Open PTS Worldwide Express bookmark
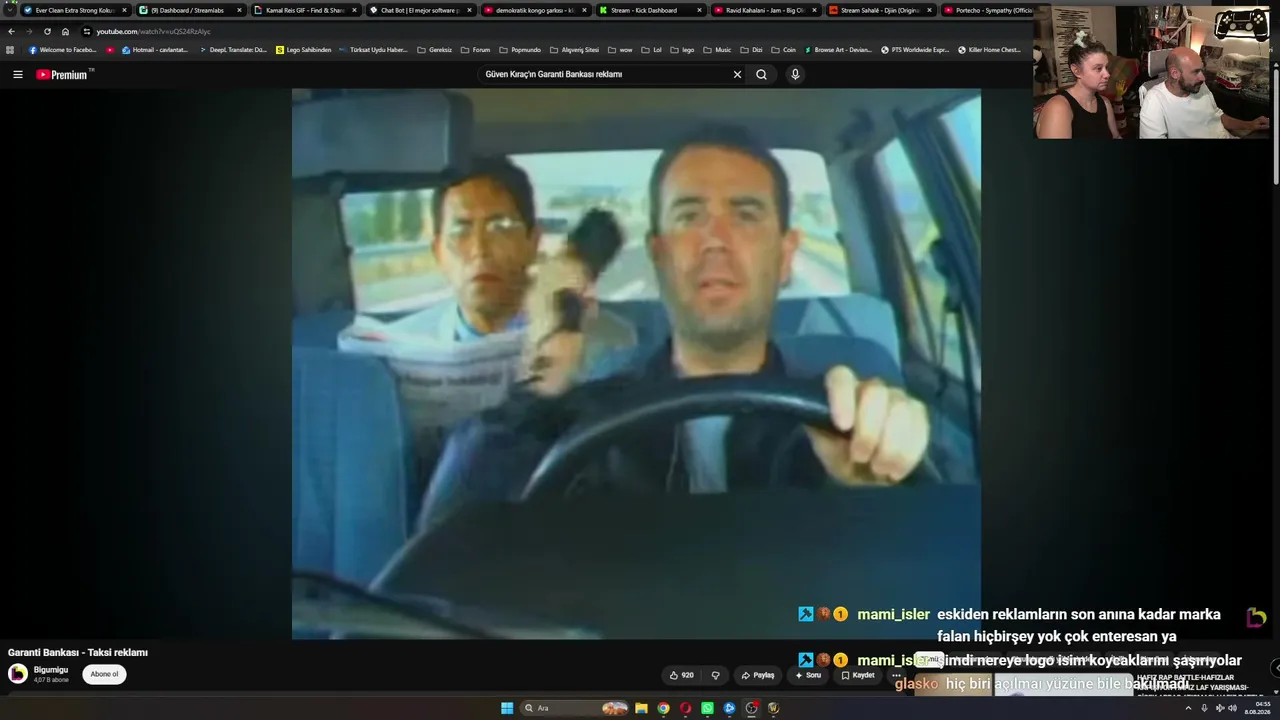 pyautogui.click(x=915, y=49)
